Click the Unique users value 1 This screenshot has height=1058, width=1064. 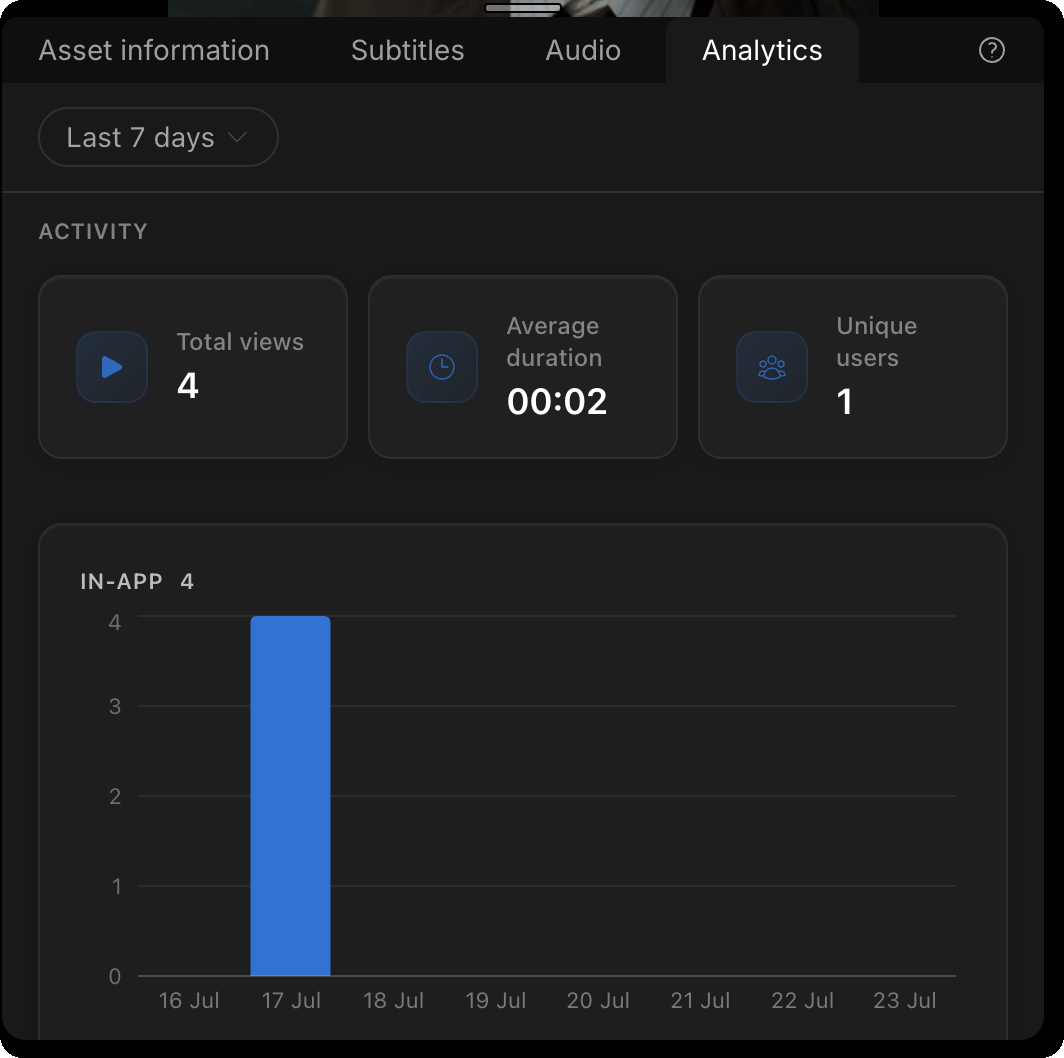coord(844,402)
